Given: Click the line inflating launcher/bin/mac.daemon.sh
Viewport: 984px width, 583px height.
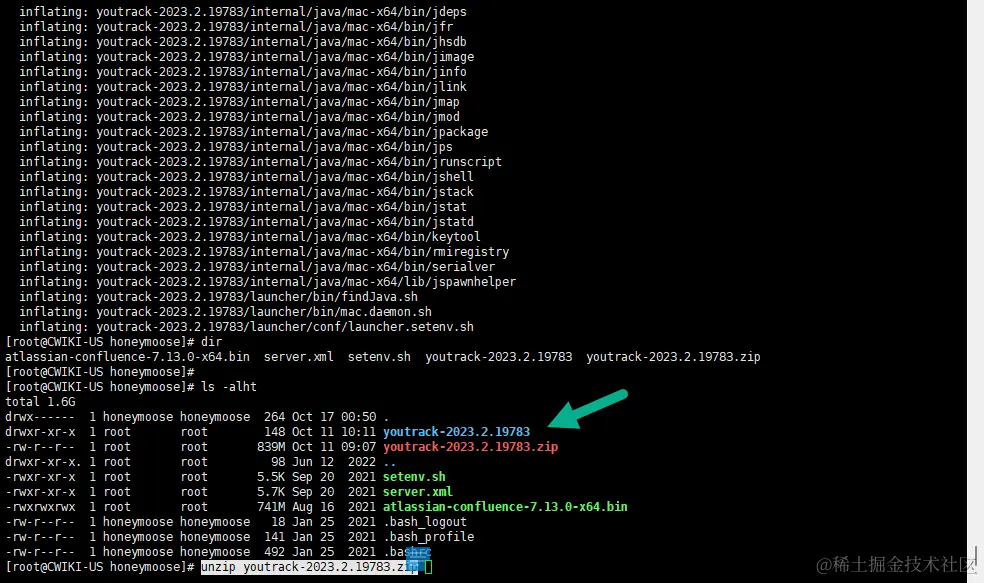Looking at the screenshot, I should [225, 312].
